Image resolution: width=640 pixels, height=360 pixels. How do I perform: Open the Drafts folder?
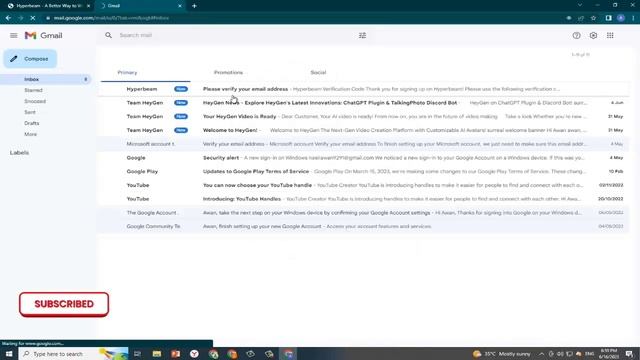click(x=32, y=123)
